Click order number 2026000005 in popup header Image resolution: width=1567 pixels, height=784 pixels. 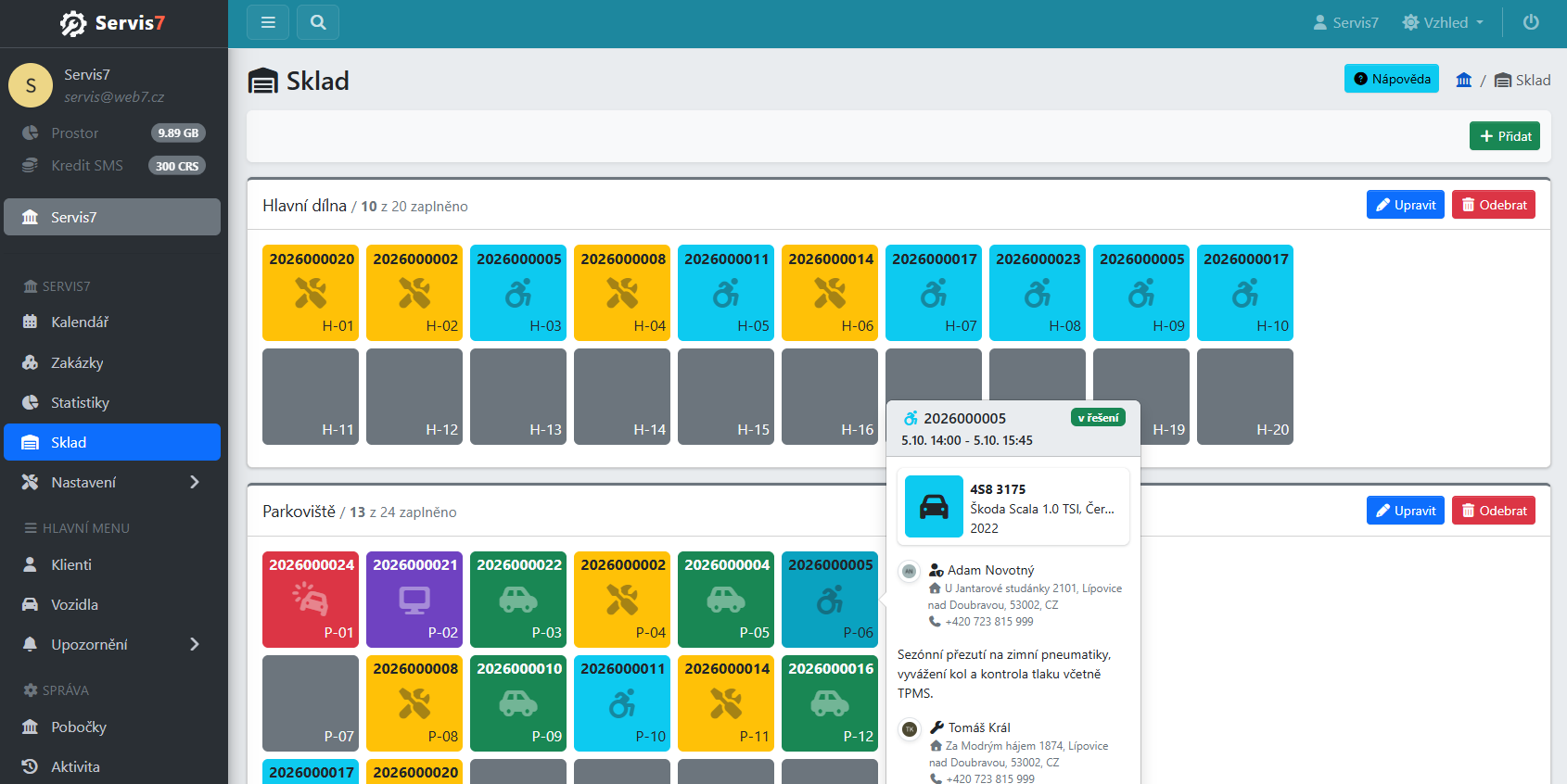pos(964,418)
